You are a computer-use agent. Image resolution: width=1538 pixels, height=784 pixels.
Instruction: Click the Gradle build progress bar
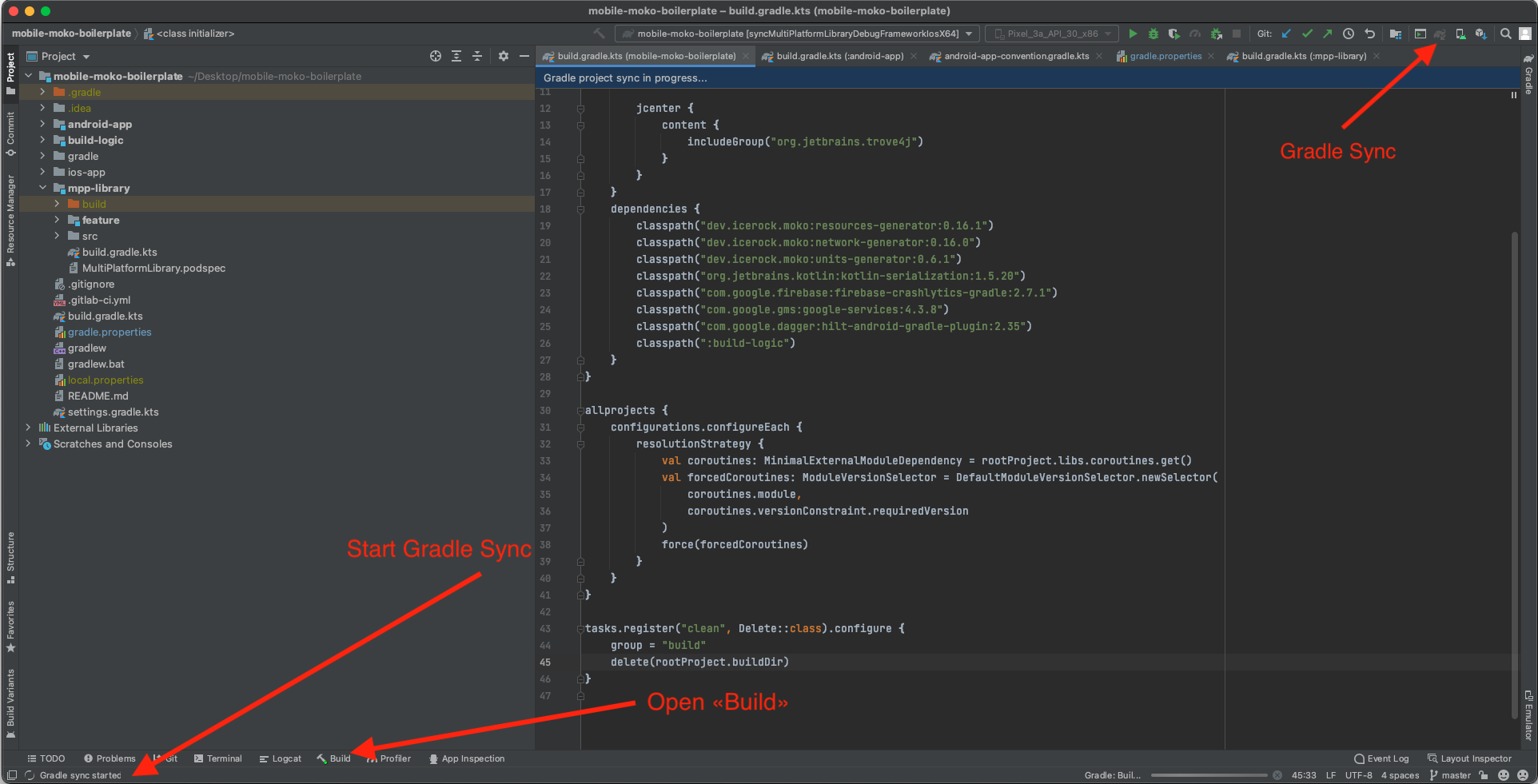tap(1209, 775)
